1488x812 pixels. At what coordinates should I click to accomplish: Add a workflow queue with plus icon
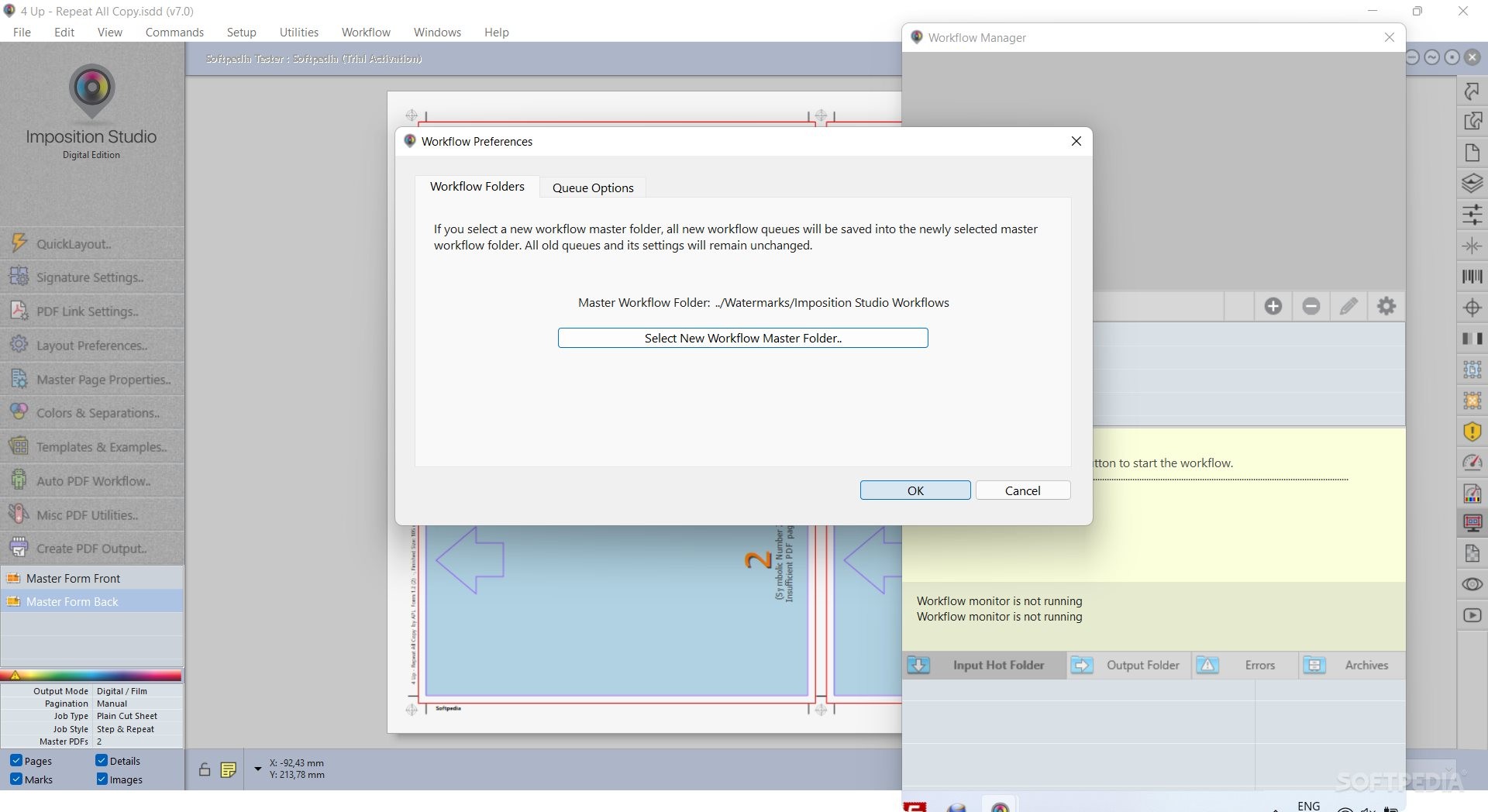1273,306
